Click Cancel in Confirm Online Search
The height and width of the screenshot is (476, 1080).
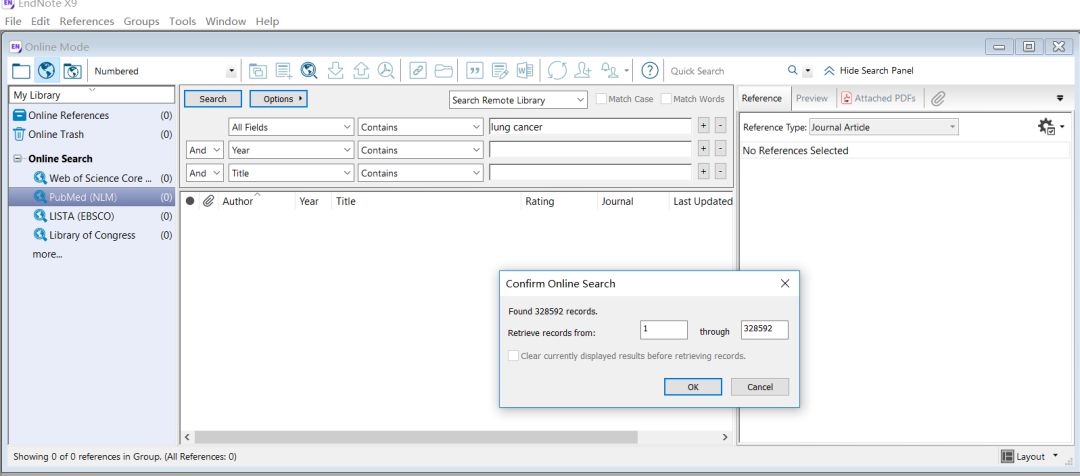click(x=760, y=387)
